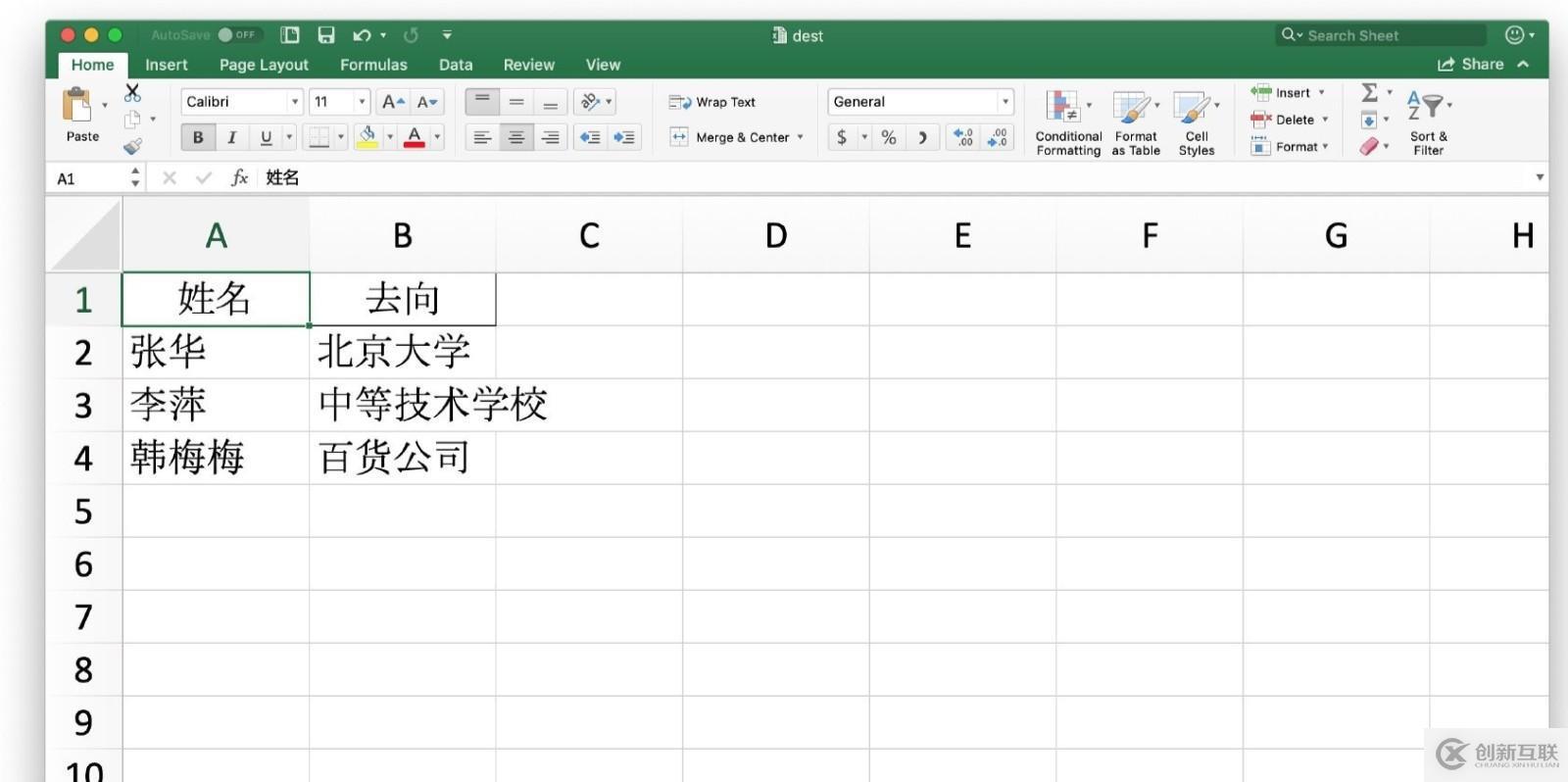
Task: Increase font size with the larger A
Action: tap(393, 102)
